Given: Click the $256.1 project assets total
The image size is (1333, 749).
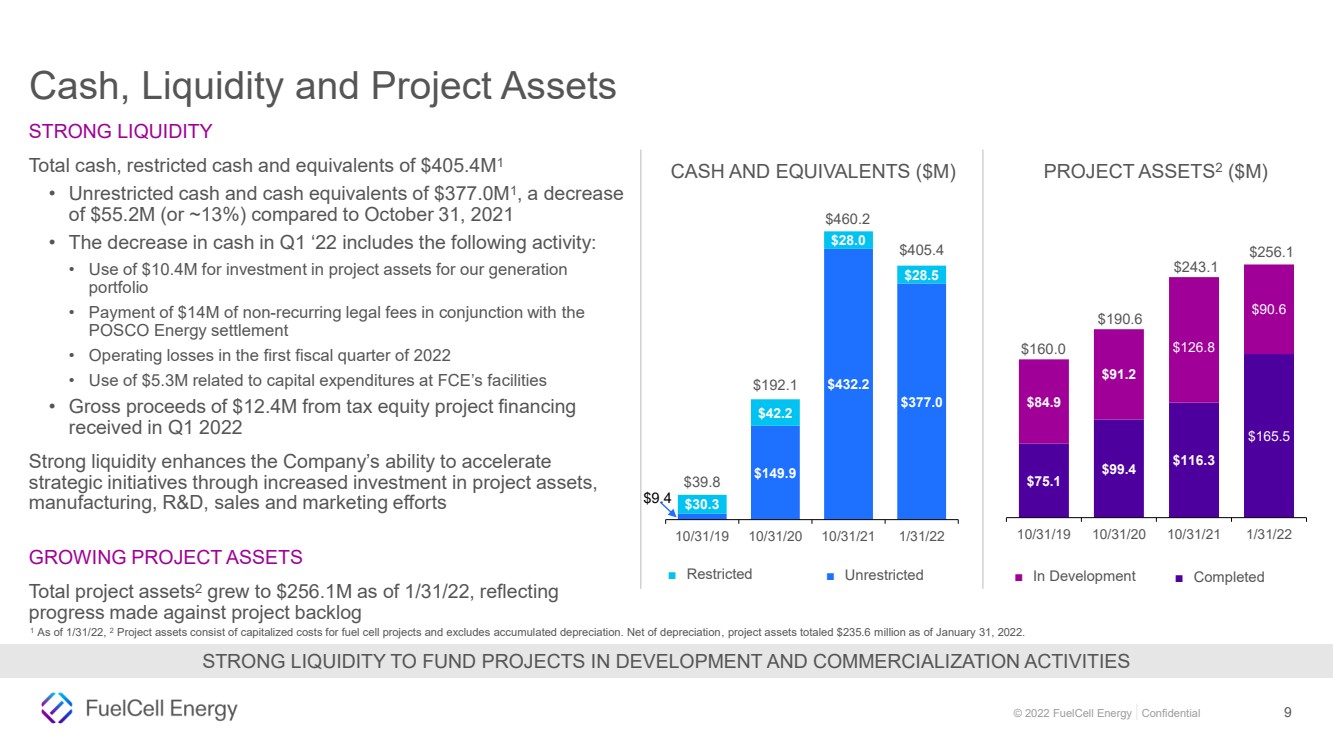Looking at the screenshot, I should pyautogui.click(x=1270, y=252).
